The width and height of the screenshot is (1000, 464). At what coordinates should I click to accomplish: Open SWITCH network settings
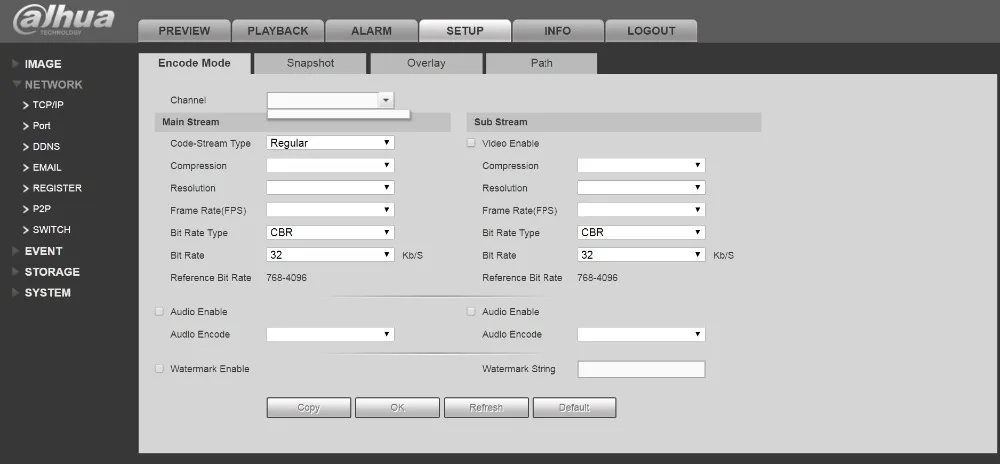click(47, 229)
